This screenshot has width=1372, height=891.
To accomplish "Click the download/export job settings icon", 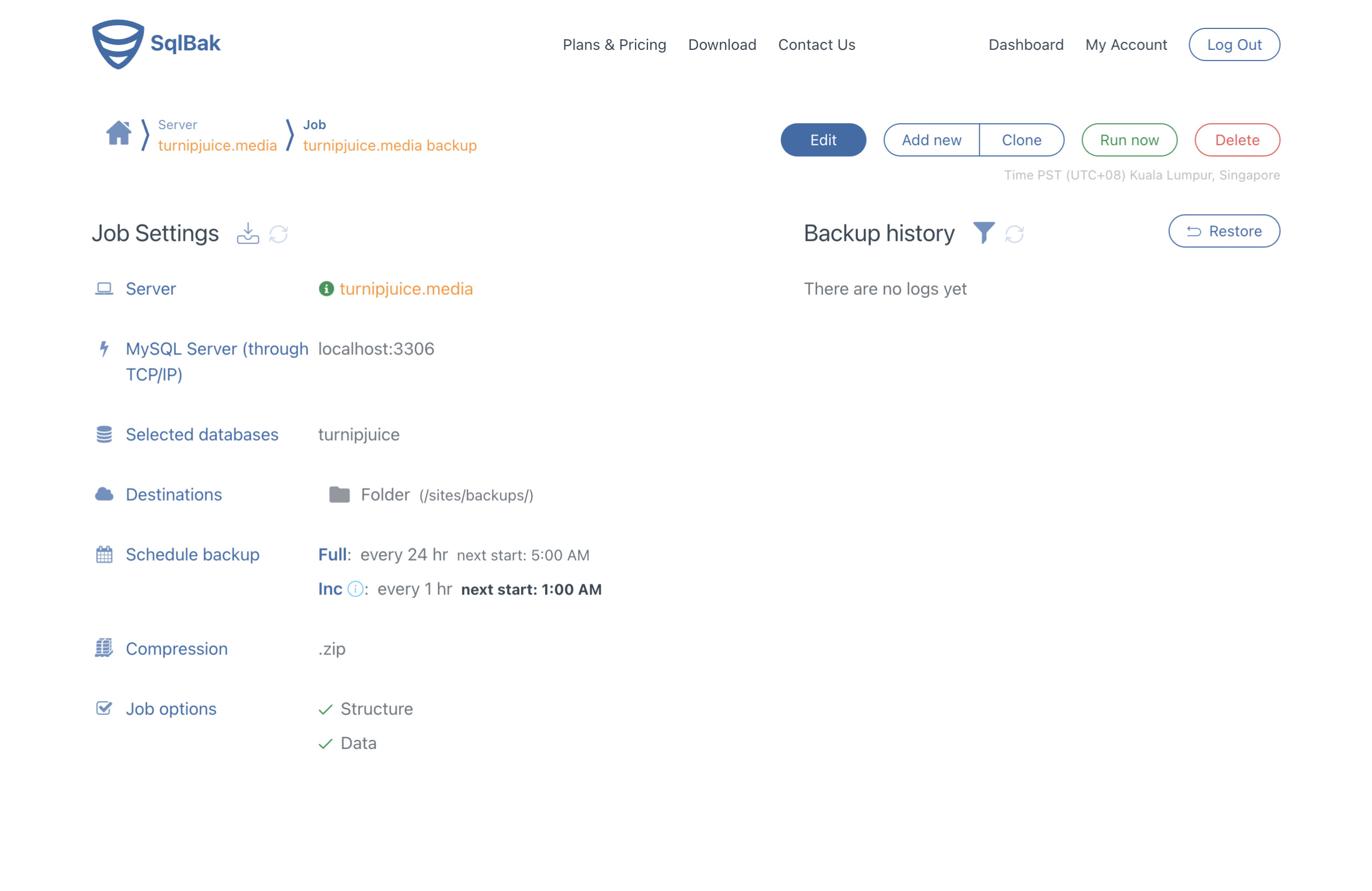I will (249, 233).
